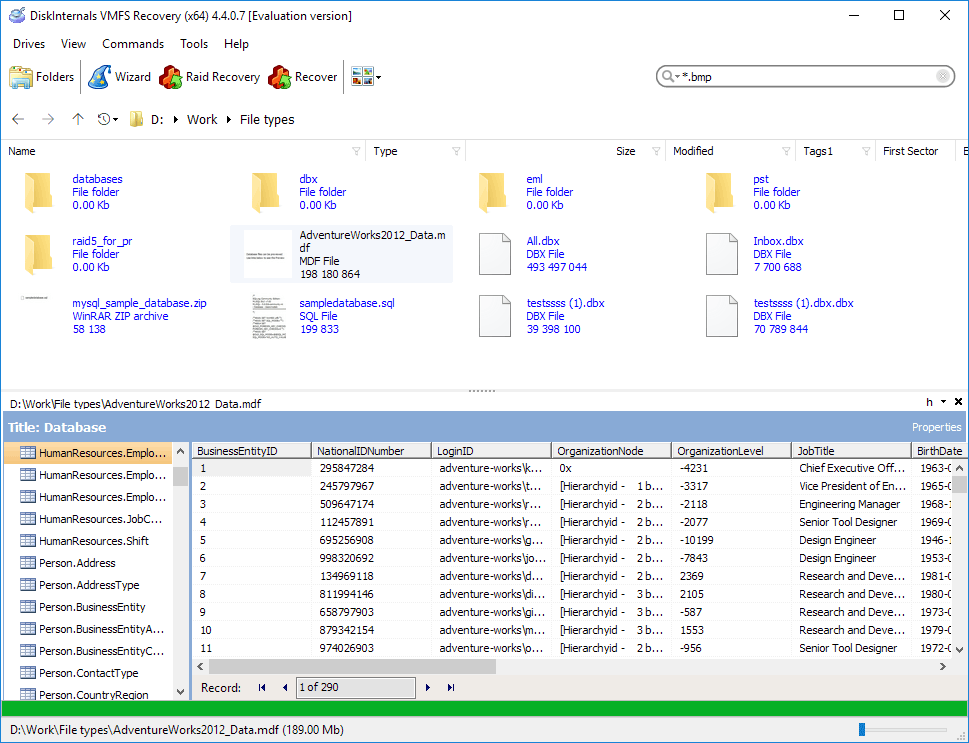Click the *.bmp search box
The width and height of the screenshot is (969, 743).
[805, 77]
